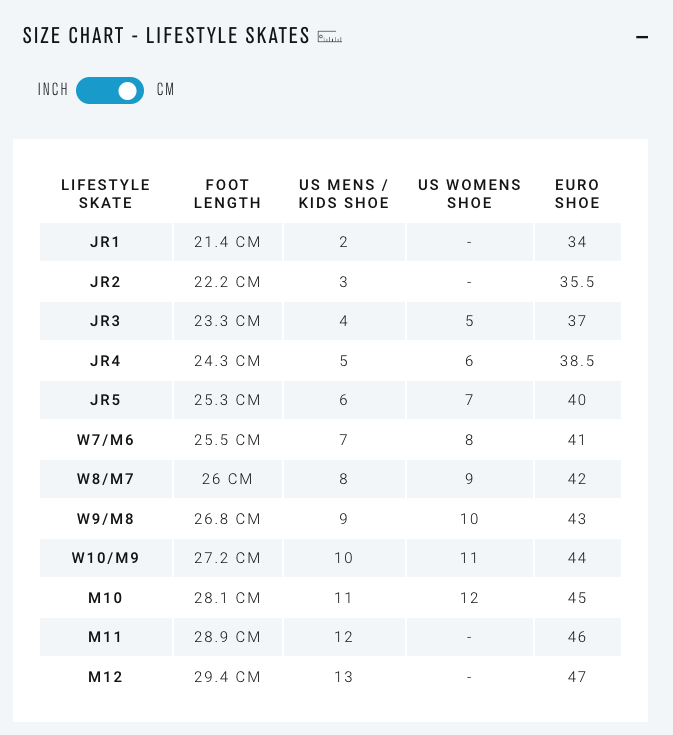Click the 26 CM foot length cell

[227, 479]
